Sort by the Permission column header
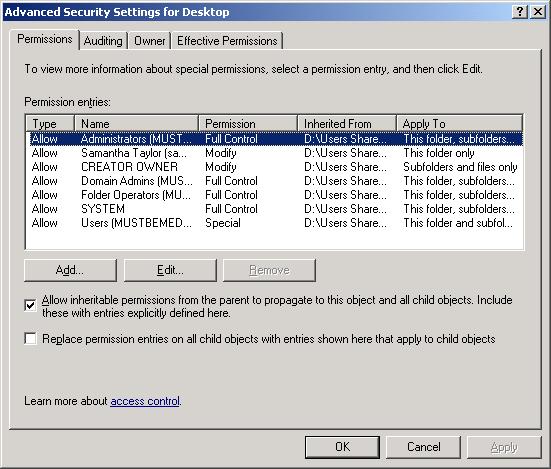 248,124
